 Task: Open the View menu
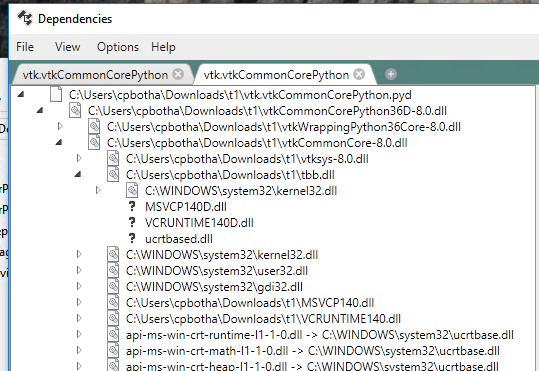click(67, 47)
